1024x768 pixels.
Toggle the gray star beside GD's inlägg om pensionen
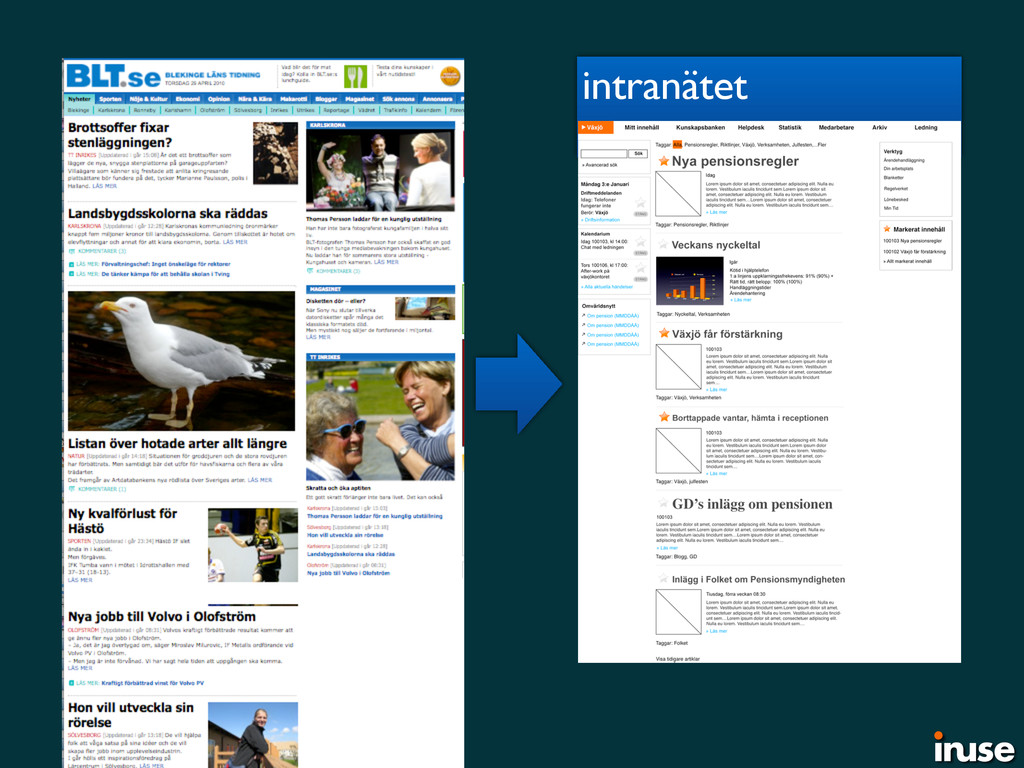coord(664,503)
